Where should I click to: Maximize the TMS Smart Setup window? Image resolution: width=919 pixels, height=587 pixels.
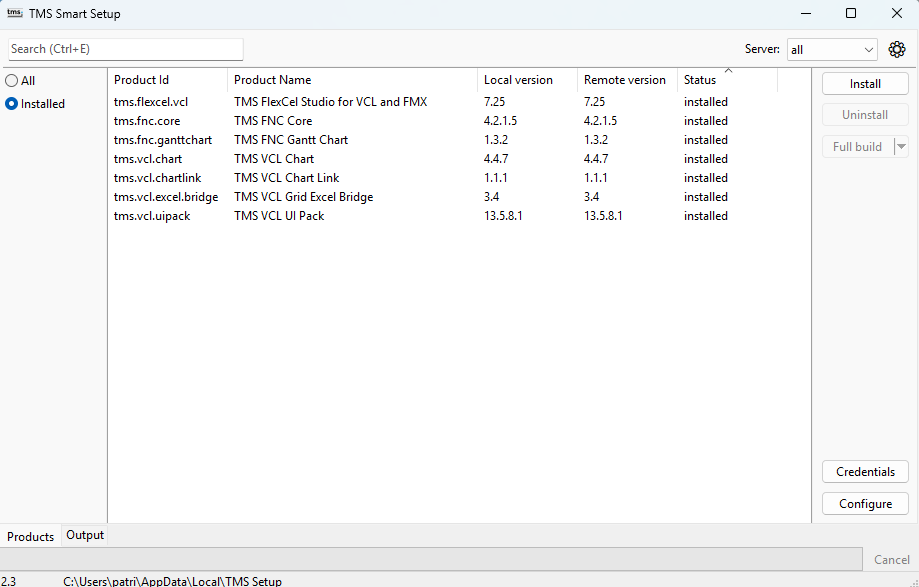[851, 13]
